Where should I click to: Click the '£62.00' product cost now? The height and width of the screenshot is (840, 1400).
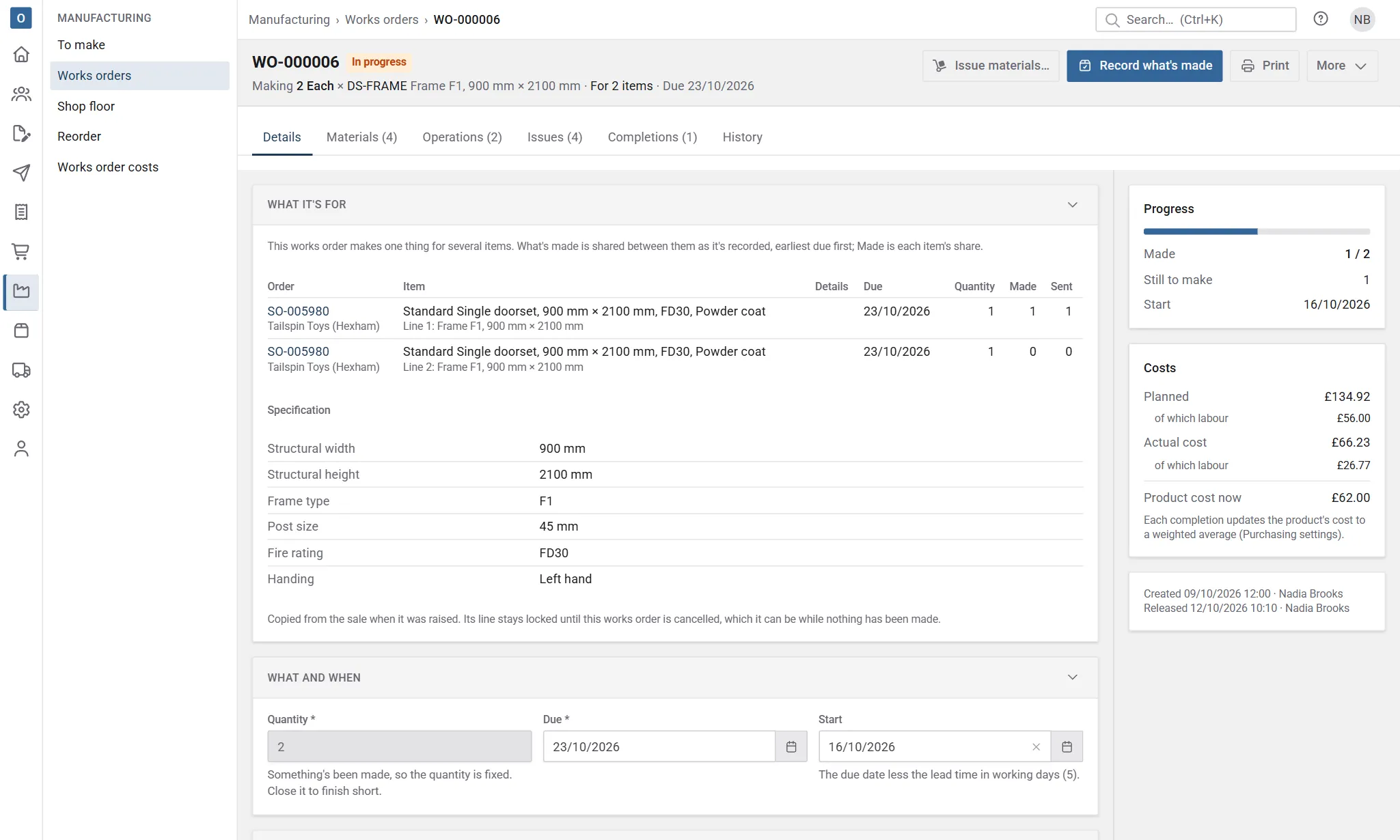(1350, 498)
